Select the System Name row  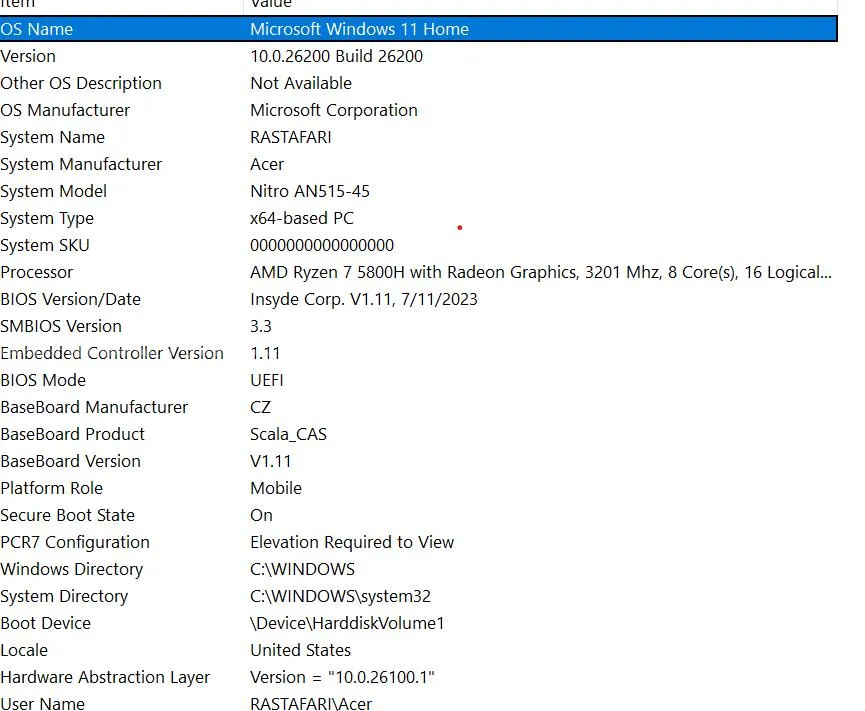pyautogui.click(x=52, y=137)
